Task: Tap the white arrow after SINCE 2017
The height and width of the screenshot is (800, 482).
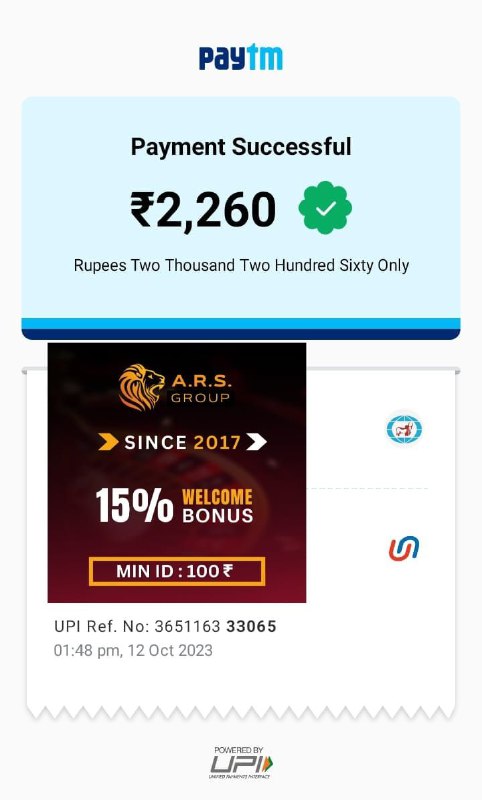Action: [257, 442]
